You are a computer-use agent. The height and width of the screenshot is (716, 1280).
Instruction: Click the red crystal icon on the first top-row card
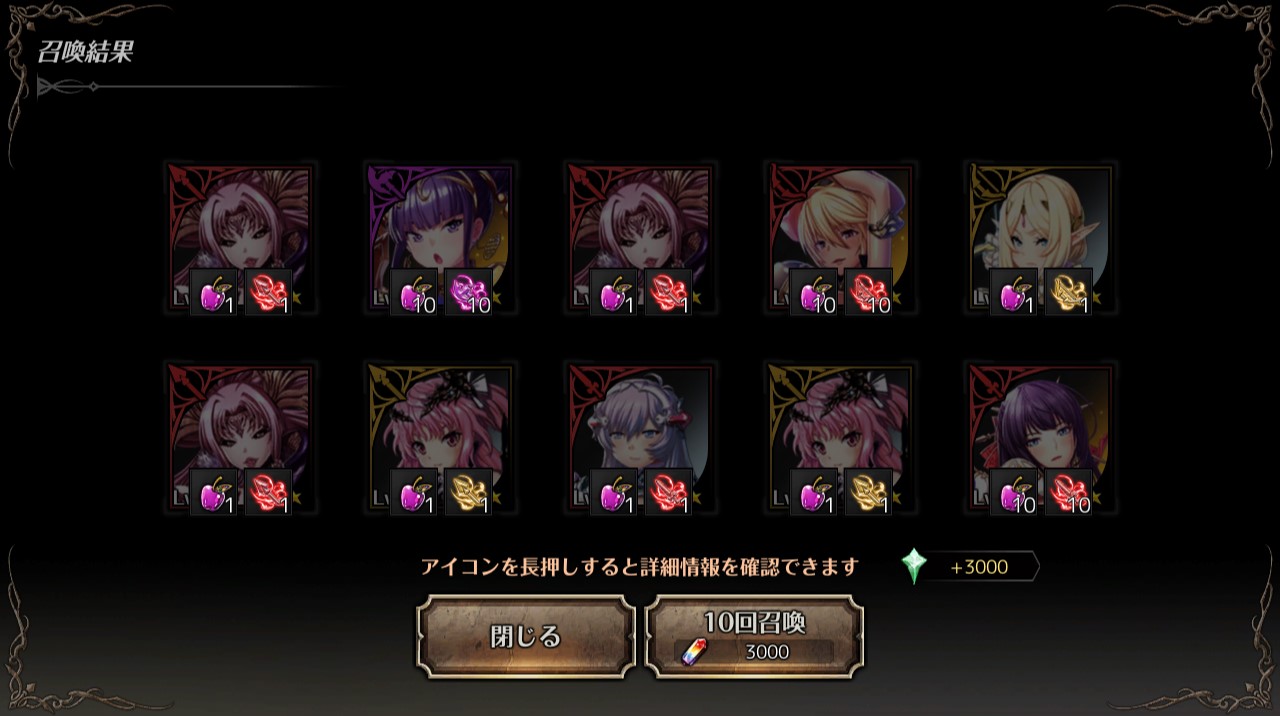click(268, 292)
